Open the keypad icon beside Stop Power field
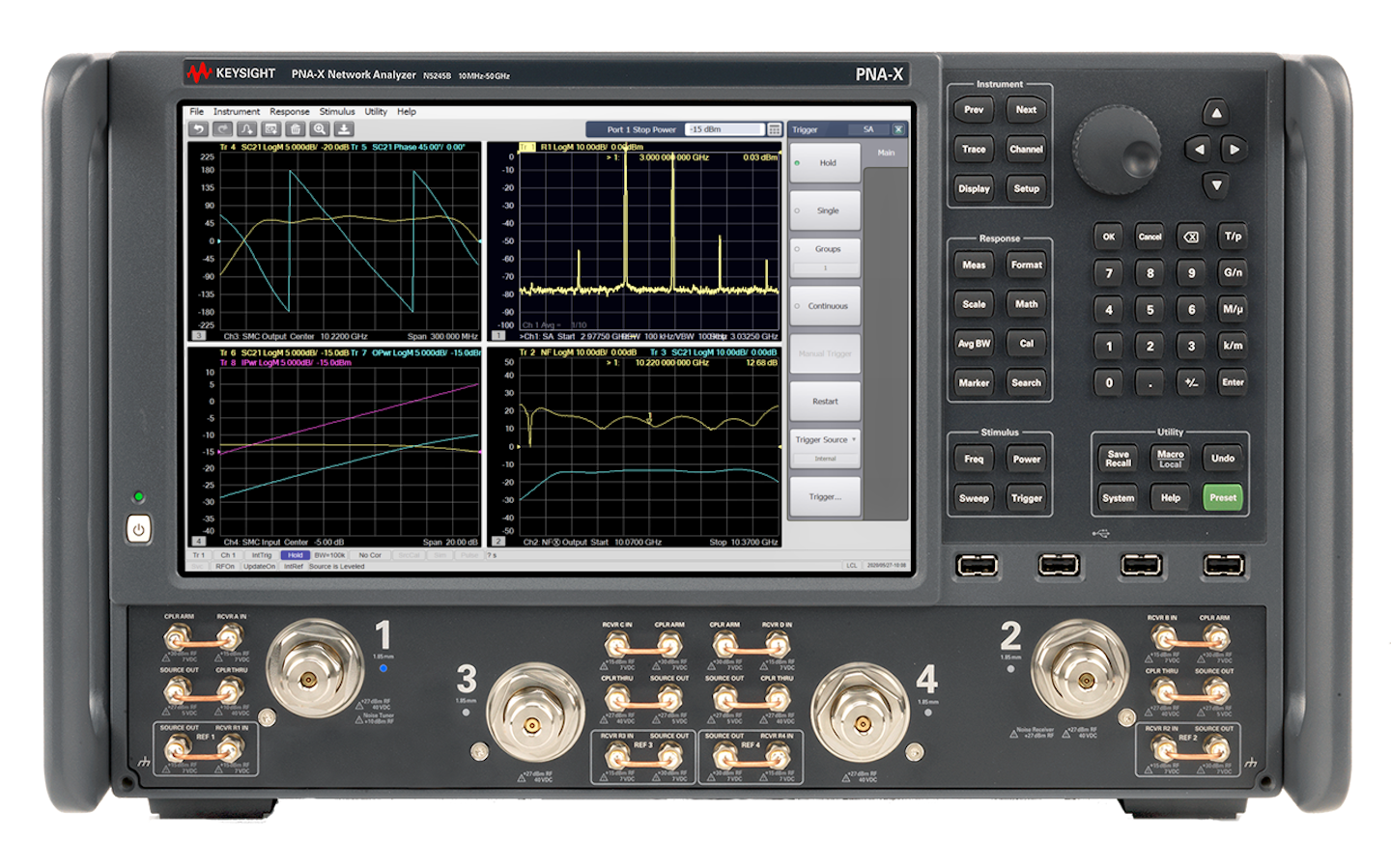The image size is (1391, 868). click(775, 129)
